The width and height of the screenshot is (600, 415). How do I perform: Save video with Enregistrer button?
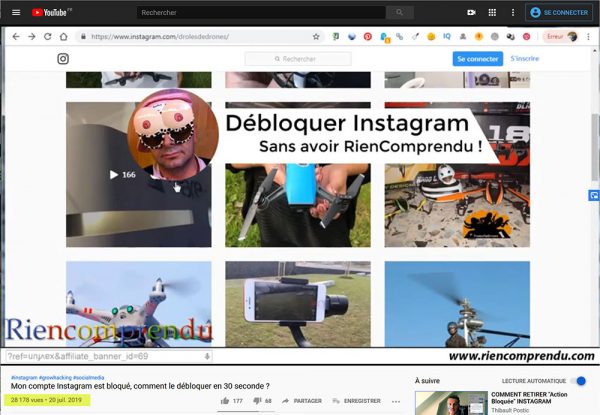click(x=357, y=401)
